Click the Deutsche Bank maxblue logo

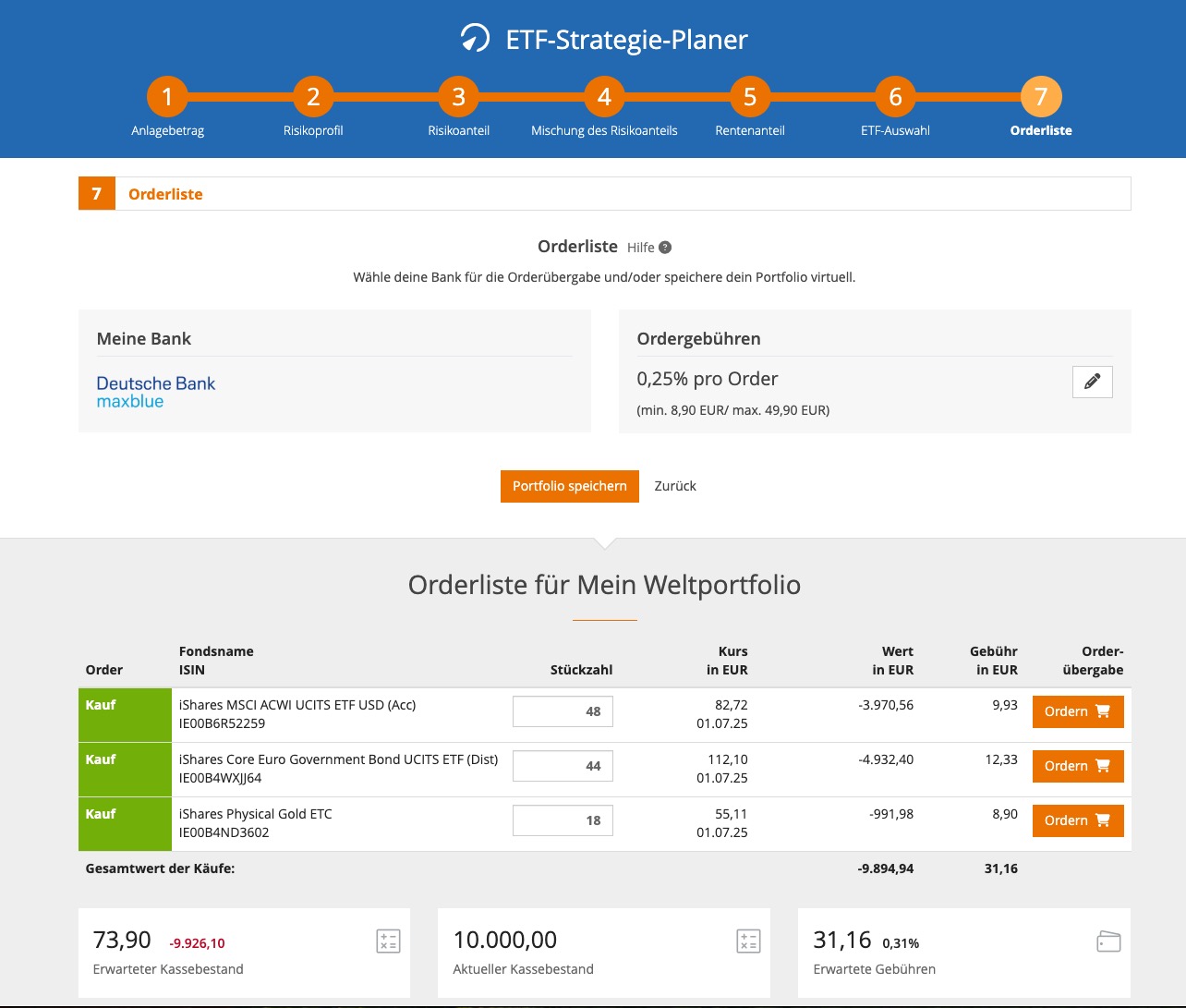pos(156,392)
